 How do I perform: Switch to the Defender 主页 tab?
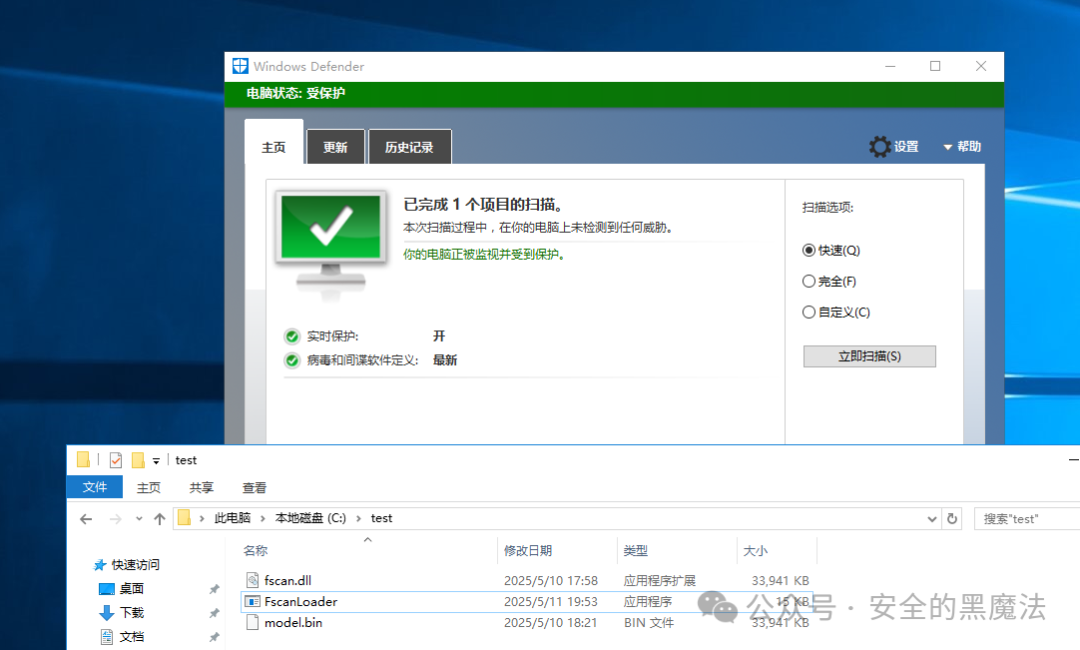click(273, 143)
